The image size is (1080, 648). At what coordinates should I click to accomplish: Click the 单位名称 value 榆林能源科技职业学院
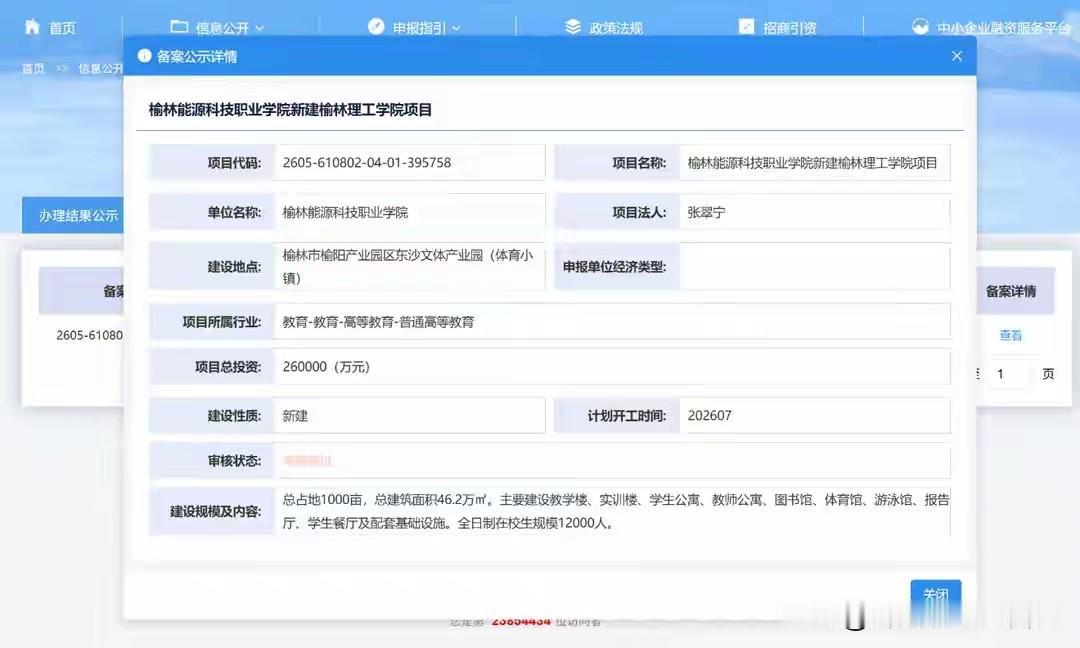point(345,212)
